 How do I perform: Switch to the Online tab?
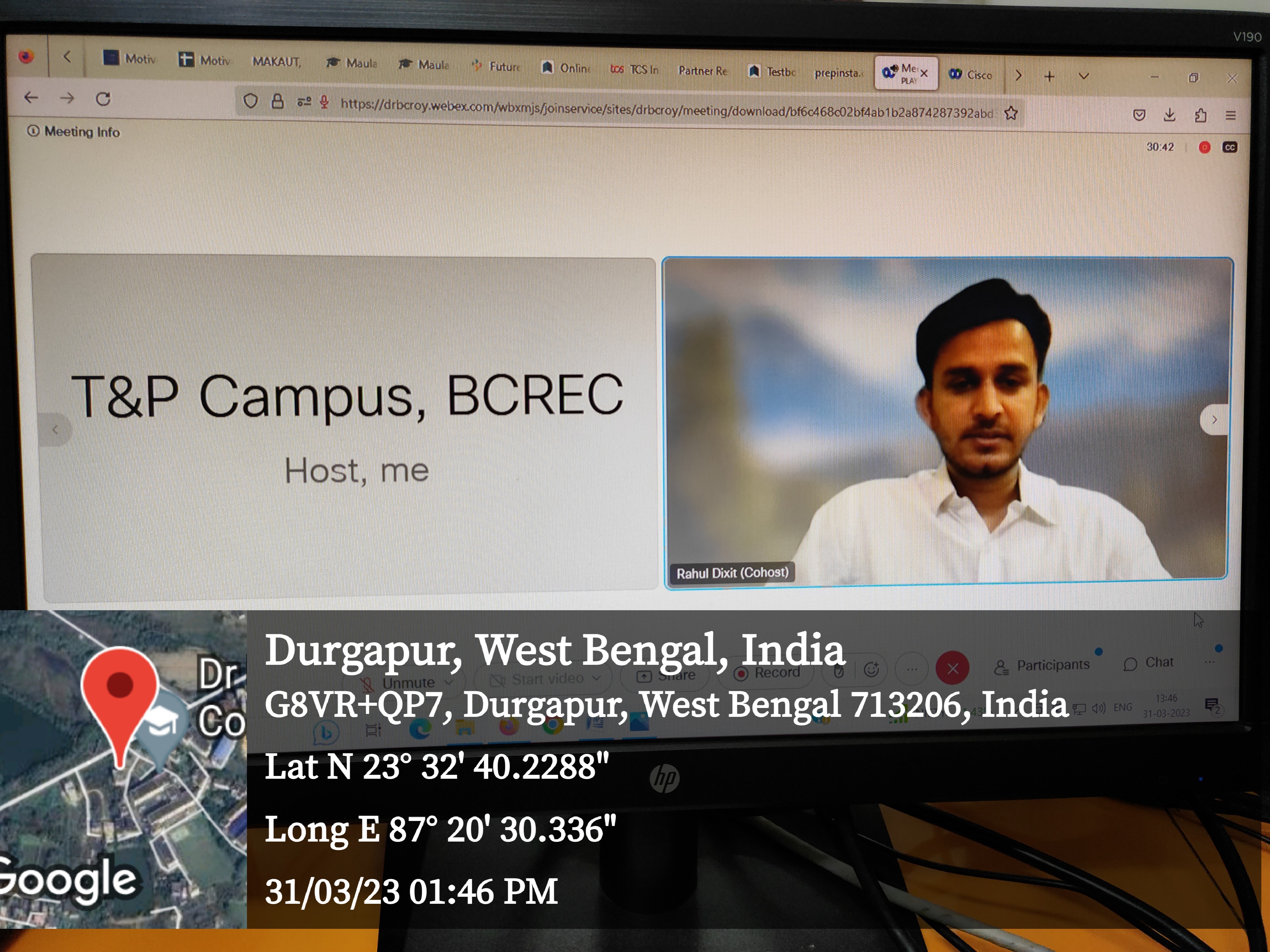pos(566,68)
